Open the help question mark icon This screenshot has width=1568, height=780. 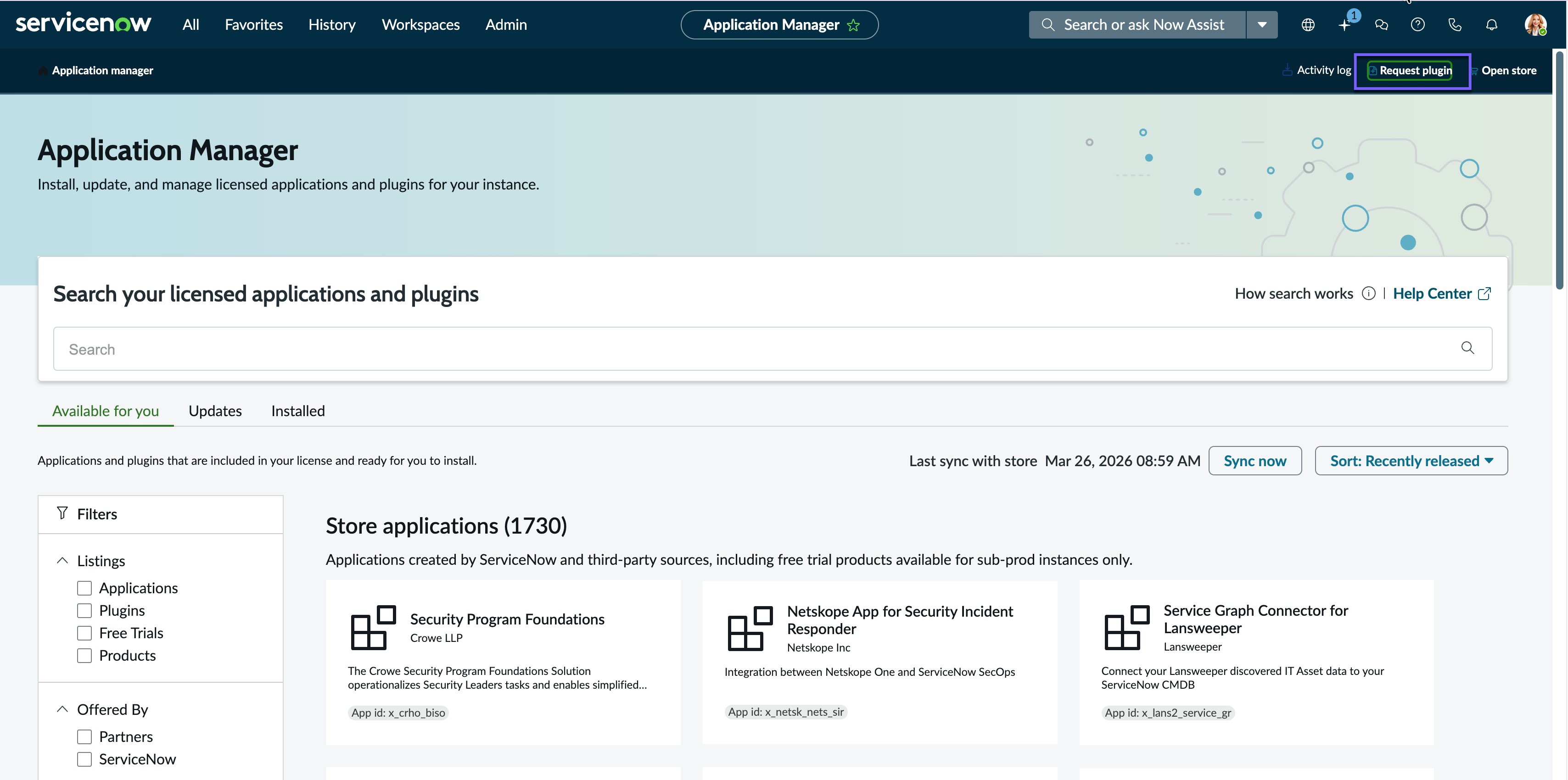pos(1417,24)
